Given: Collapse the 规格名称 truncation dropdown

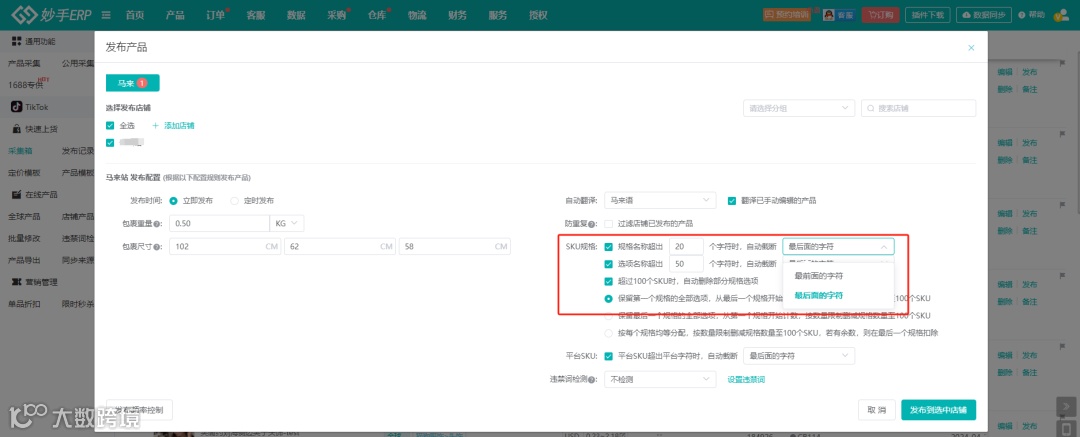Looking at the screenshot, I should (x=838, y=246).
